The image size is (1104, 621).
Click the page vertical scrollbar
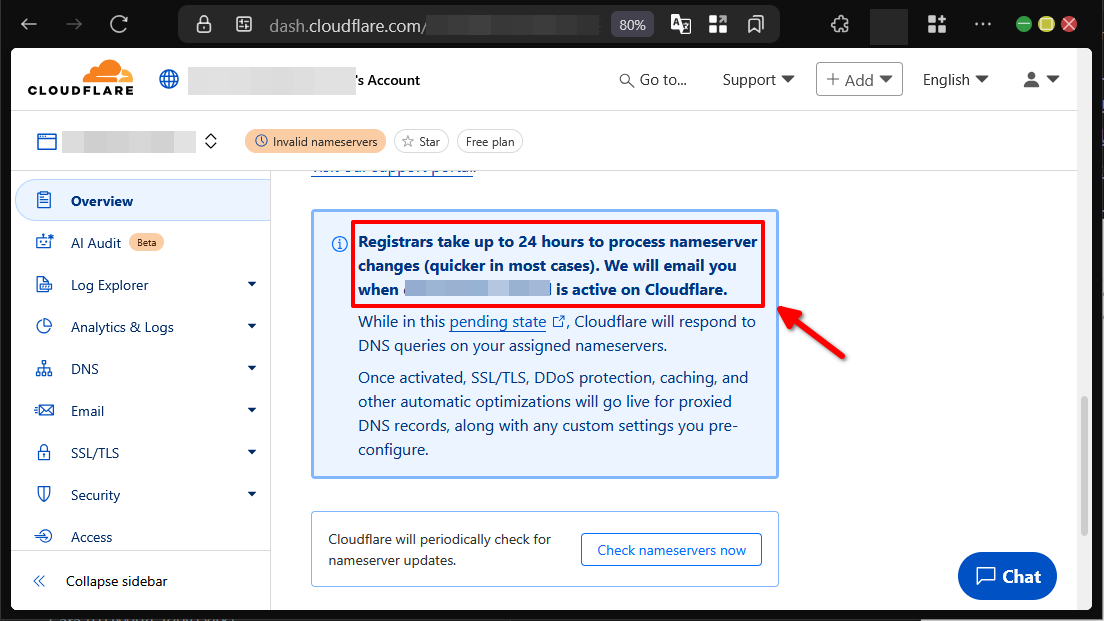click(1085, 465)
